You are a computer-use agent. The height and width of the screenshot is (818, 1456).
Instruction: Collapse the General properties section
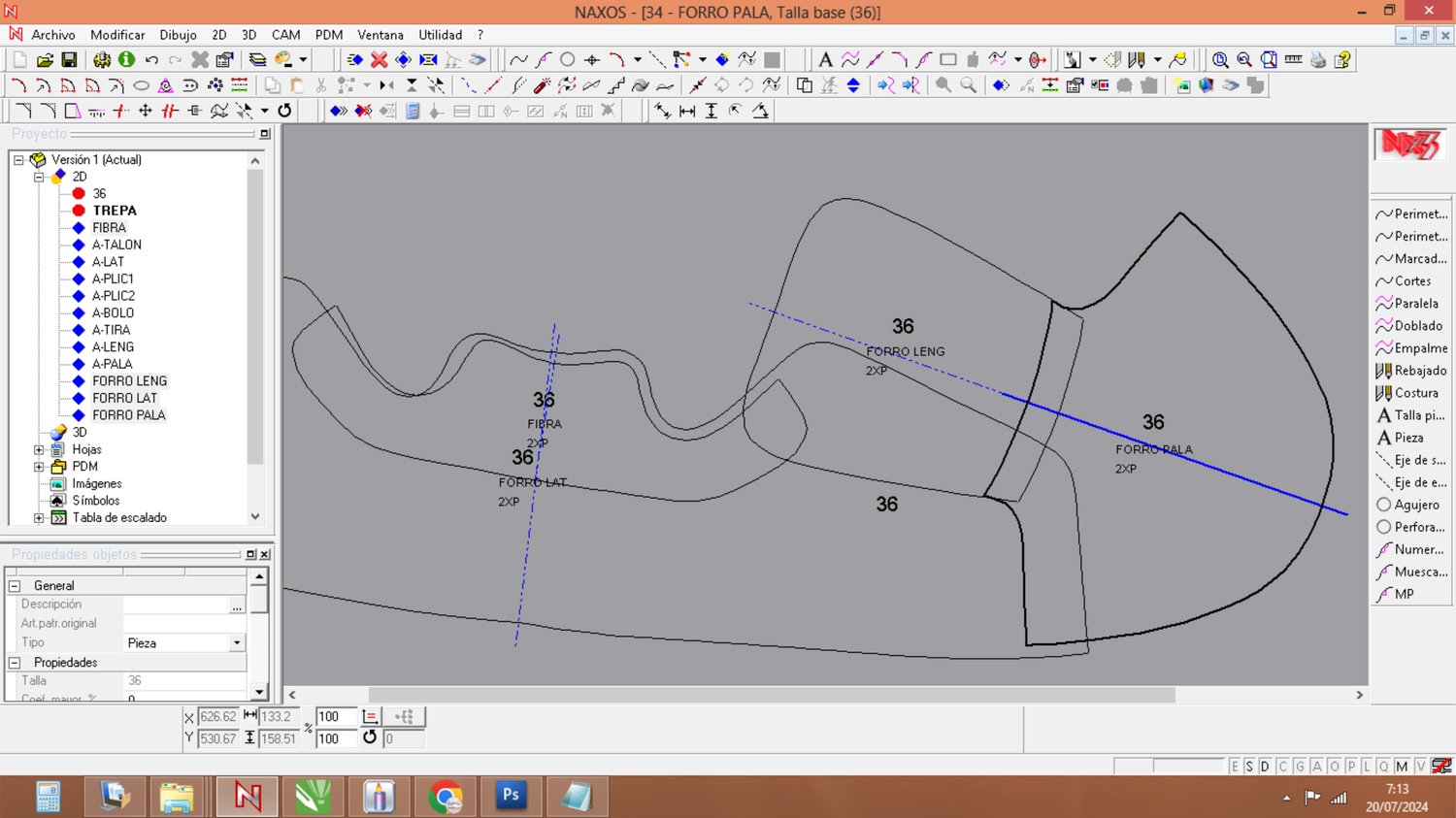15,586
